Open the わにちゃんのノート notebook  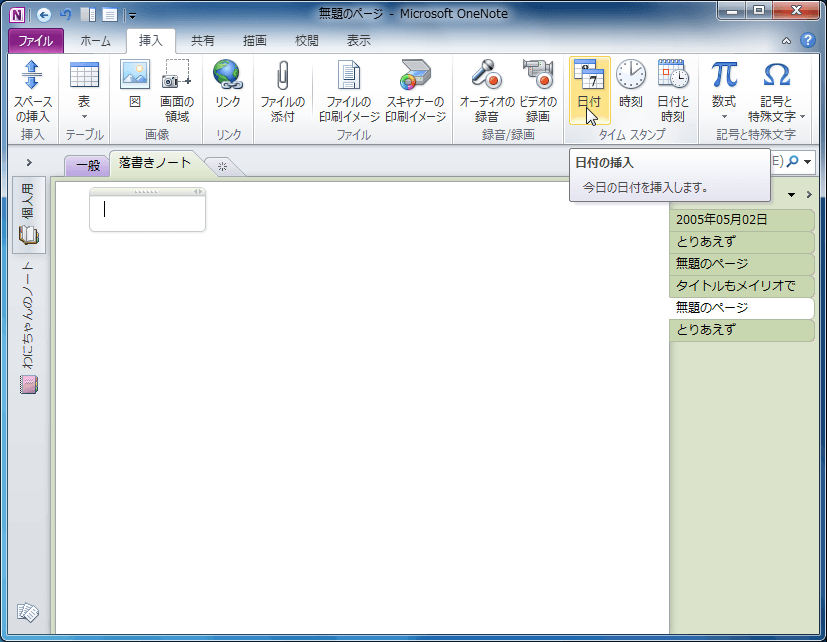coord(29,328)
